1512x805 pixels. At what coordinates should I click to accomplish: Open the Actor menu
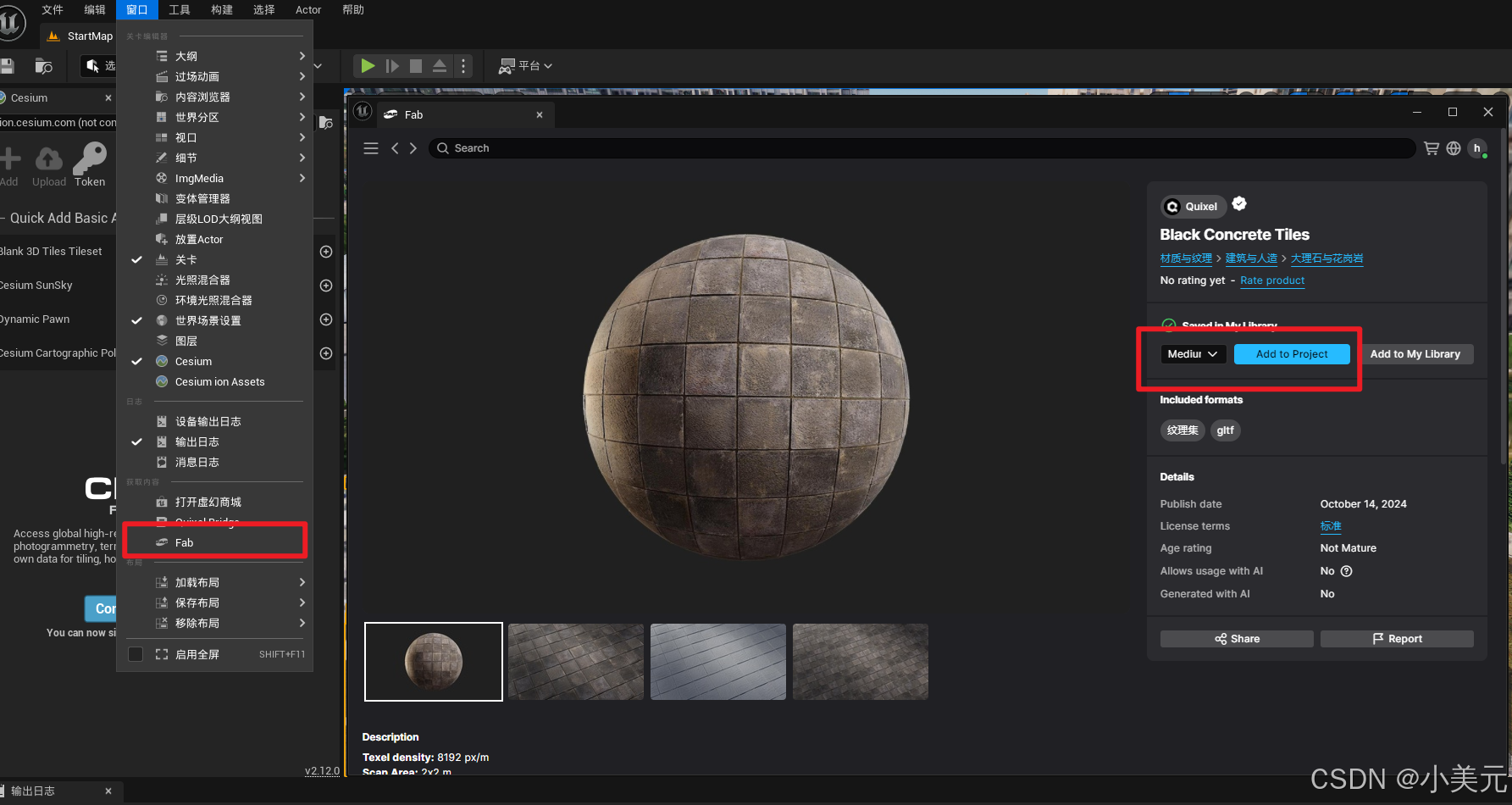tap(308, 9)
